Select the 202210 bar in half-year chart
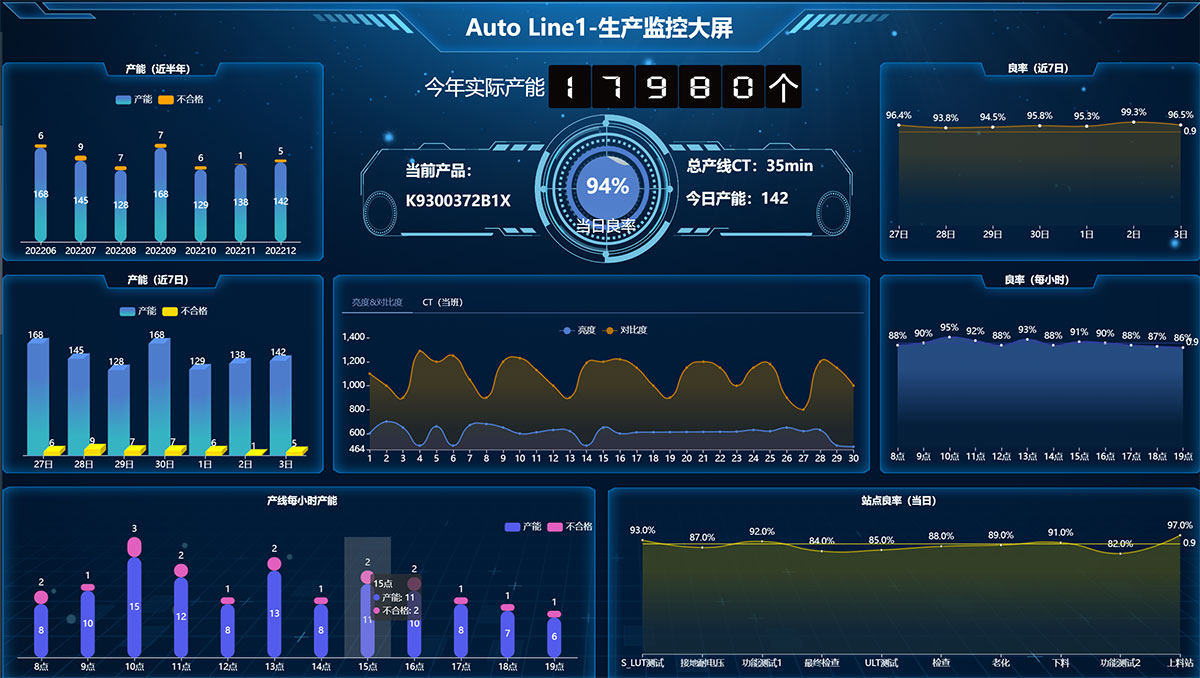Image resolution: width=1200 pixels, height=678 pixels. (x=201, y=205)
